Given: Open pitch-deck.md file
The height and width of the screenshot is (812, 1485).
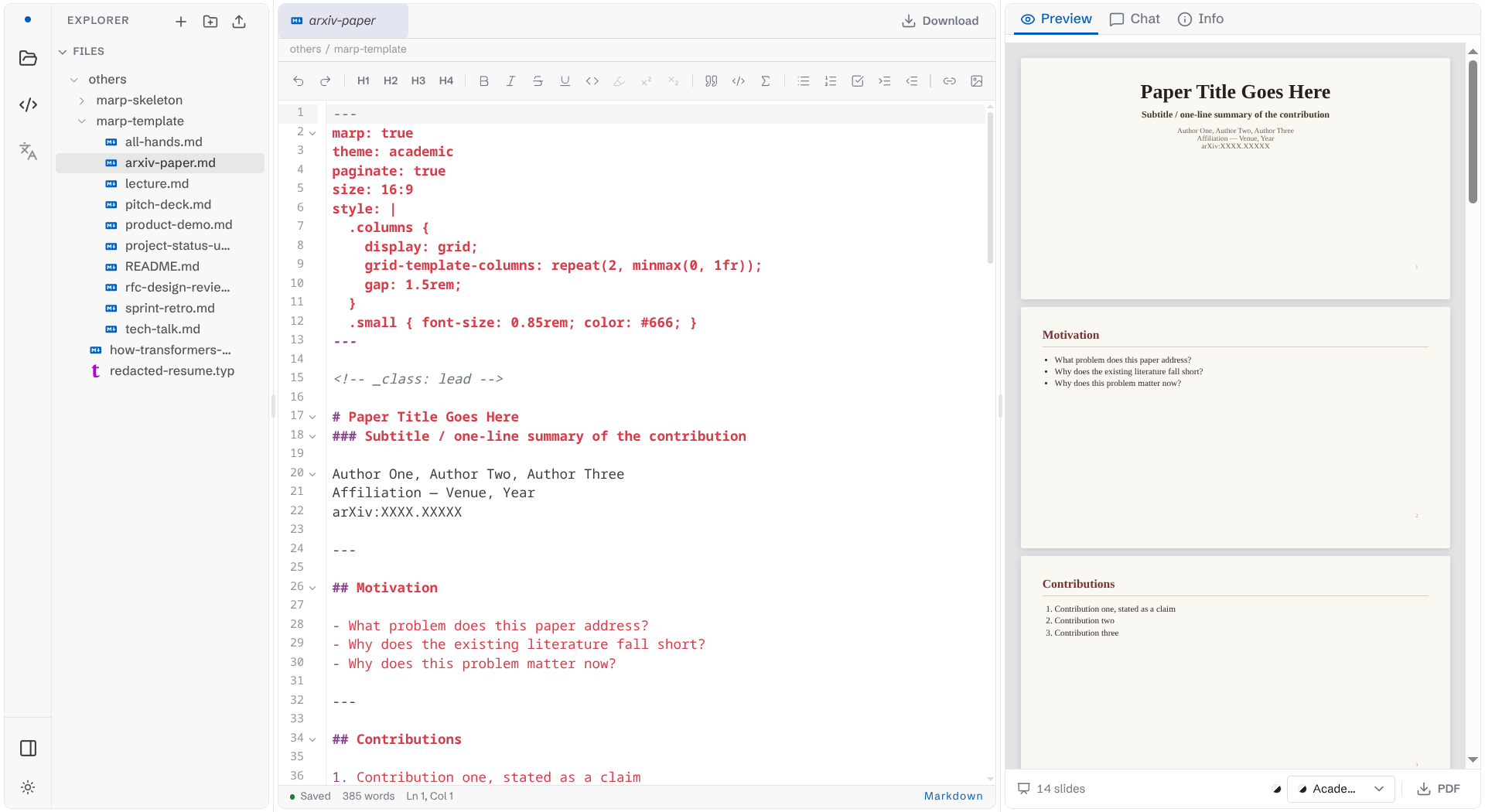Looking at the screenshot, I should 160,205.
